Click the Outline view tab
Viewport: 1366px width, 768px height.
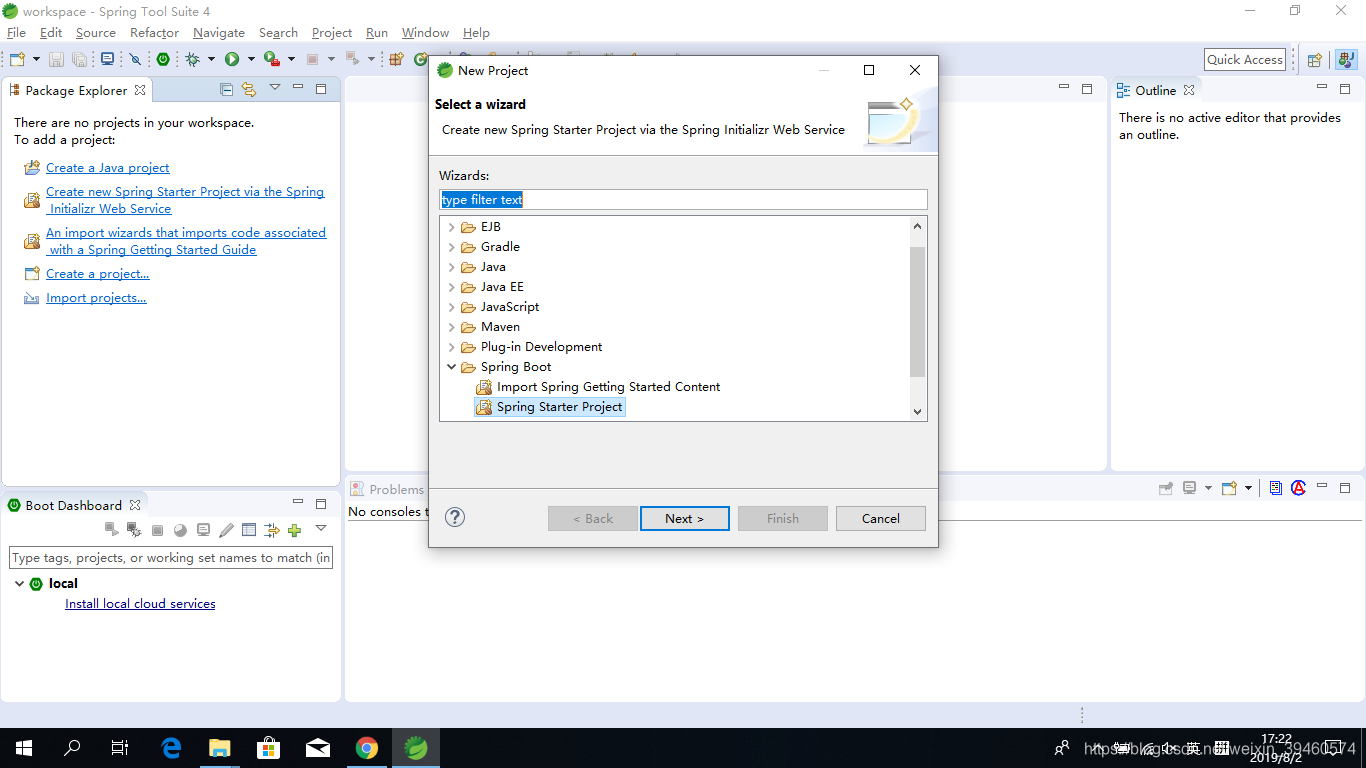1155,90
